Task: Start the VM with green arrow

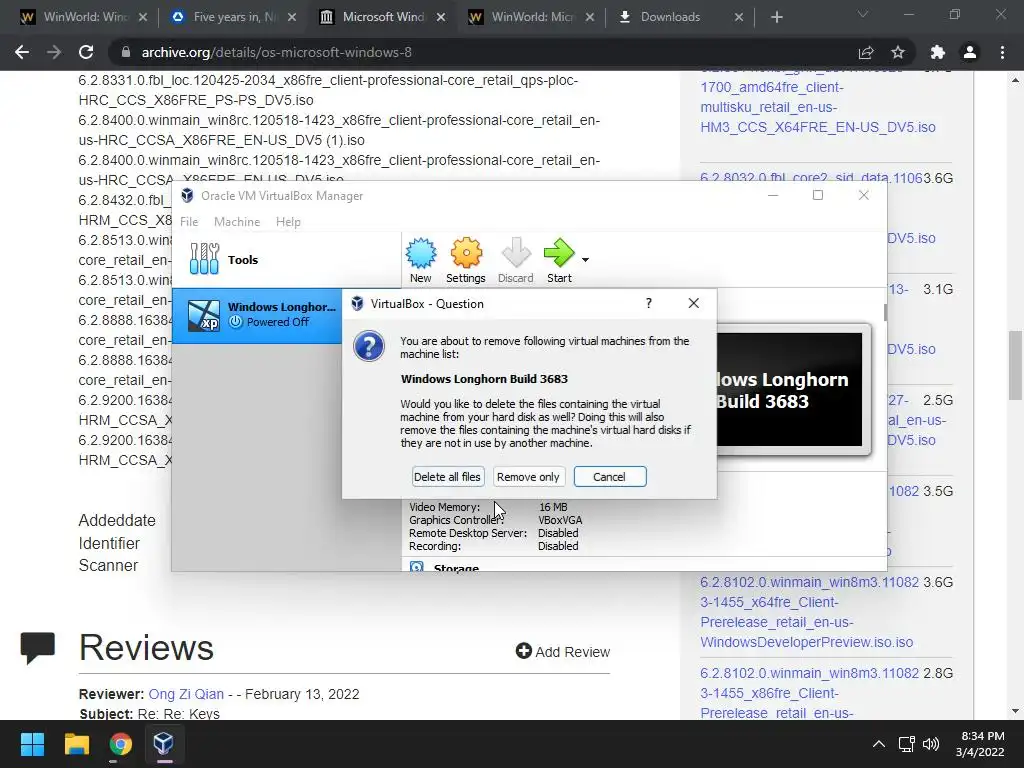Action: pyautogui.click(x=559, y=260)
